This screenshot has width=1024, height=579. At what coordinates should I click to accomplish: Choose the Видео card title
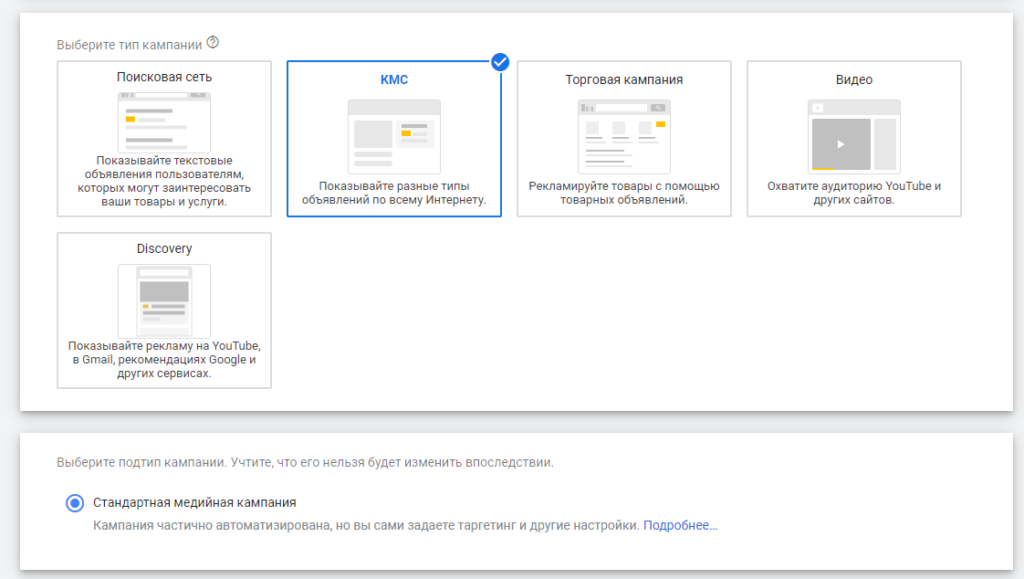coord(854,79)
